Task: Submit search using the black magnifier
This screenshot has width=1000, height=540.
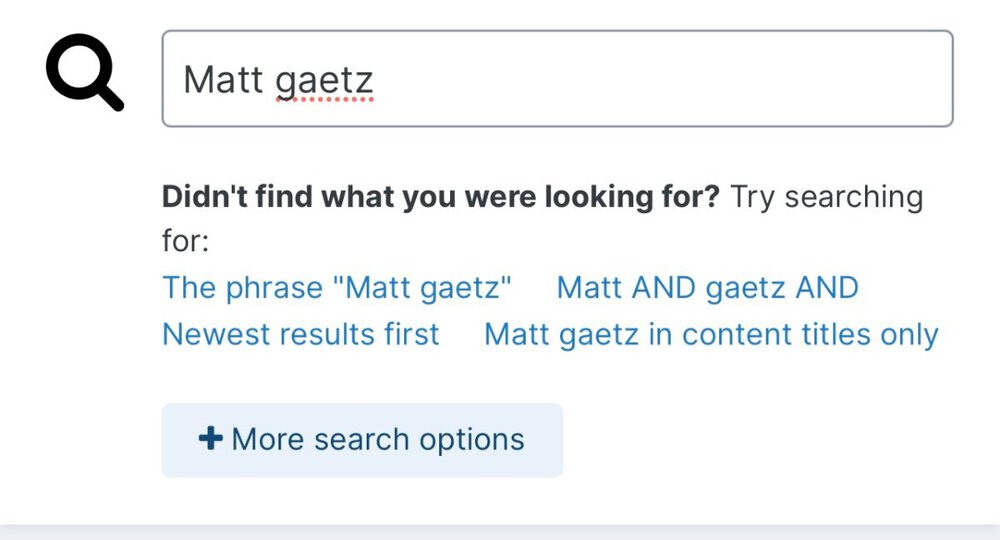Action: click(83, 78)
